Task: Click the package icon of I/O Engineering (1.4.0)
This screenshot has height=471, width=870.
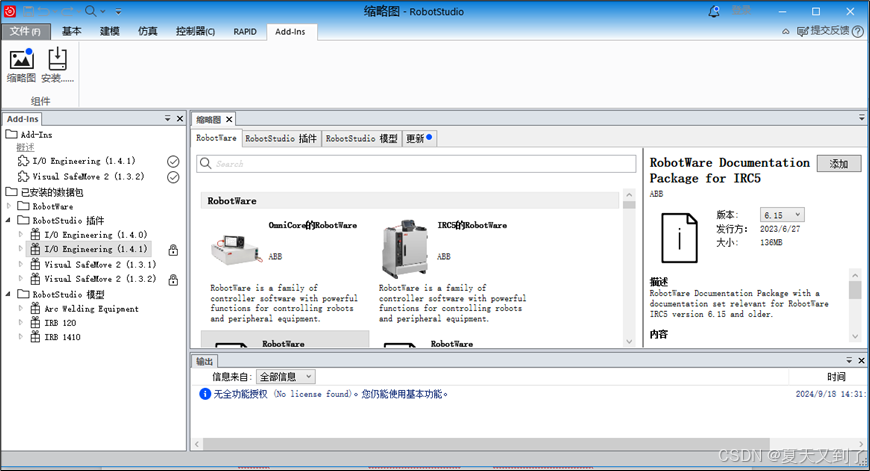Action: pyautogui.click(x=35, y=234)
